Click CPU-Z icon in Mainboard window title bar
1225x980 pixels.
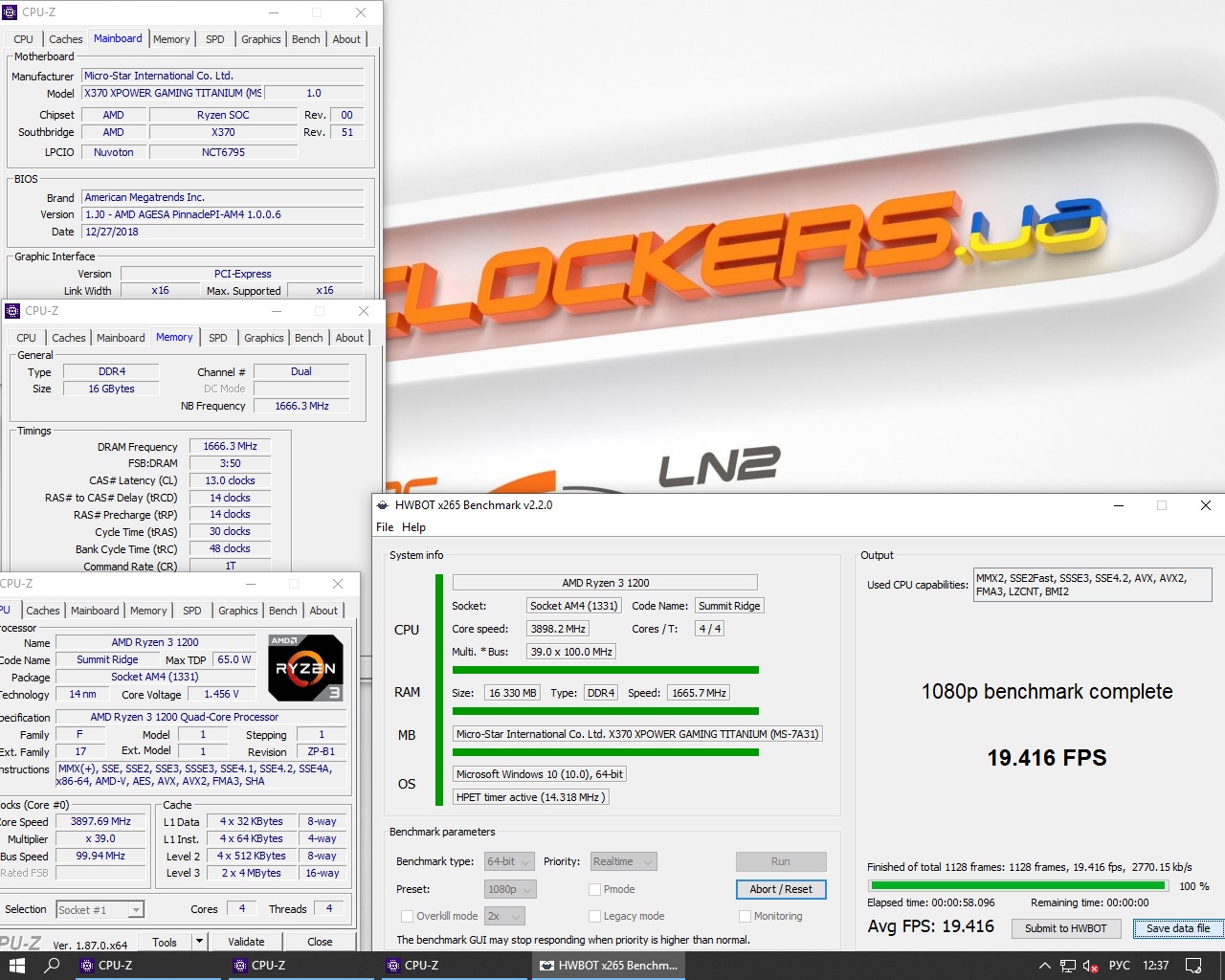(11, 12)
